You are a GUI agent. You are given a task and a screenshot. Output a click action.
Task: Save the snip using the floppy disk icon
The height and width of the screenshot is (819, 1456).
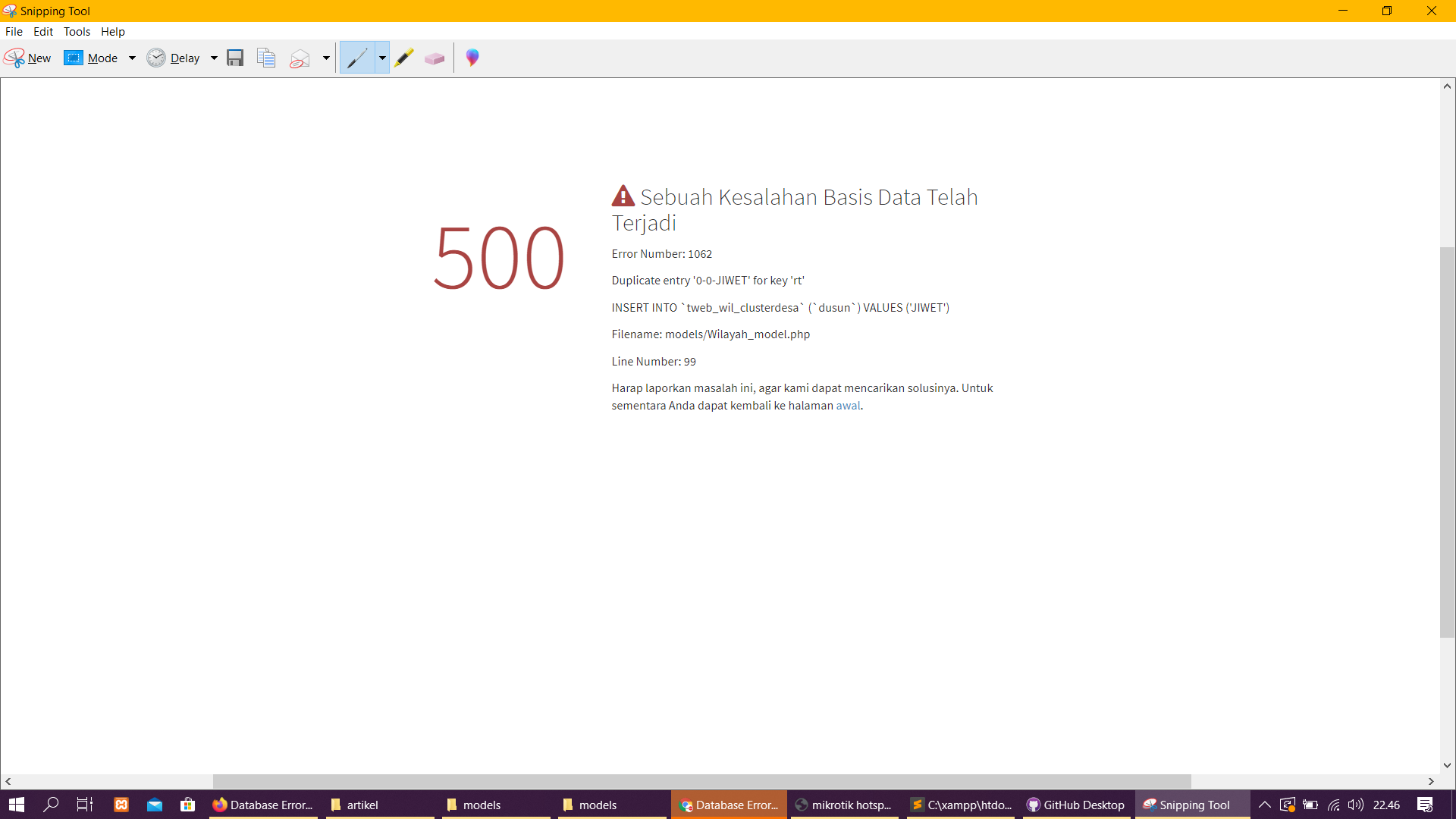235,58
